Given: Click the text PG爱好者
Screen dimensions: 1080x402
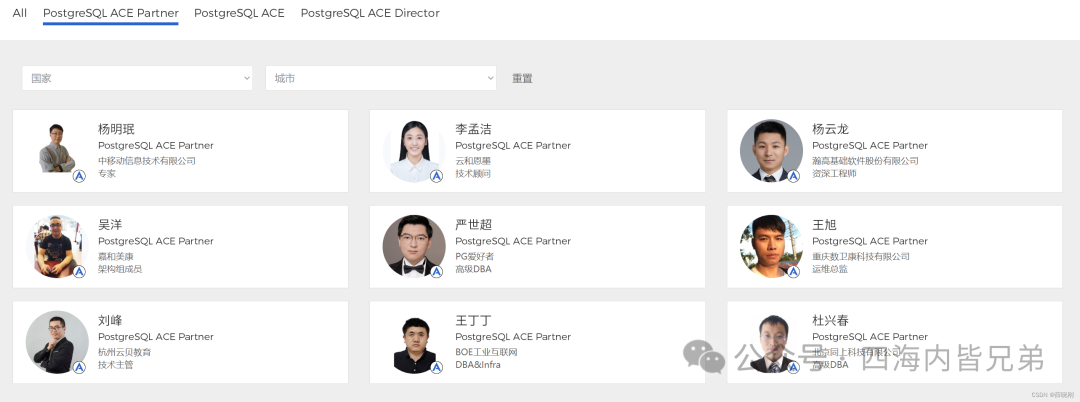Looking at the screenshot, I should 475,257.
